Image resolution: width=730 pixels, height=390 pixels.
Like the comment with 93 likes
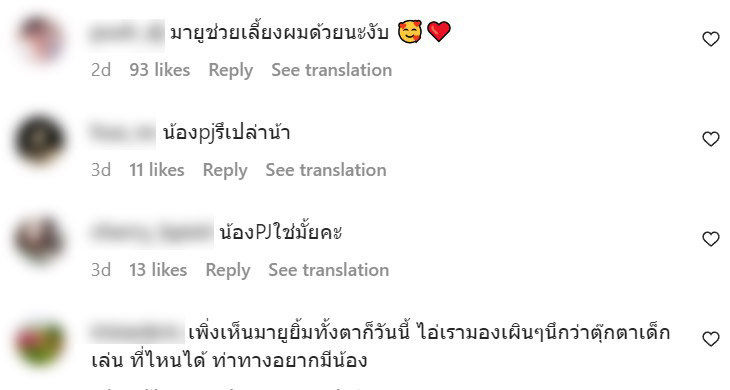(x=710, y=39)
